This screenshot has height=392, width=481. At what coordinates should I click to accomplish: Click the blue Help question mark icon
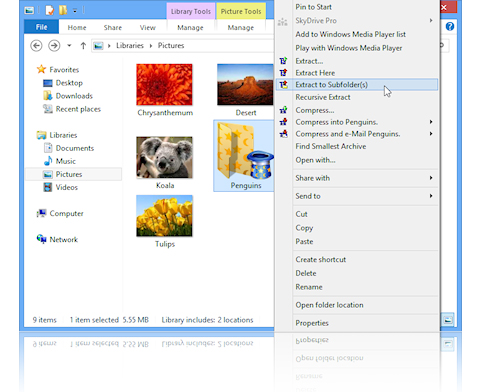[x=450, y=26]
